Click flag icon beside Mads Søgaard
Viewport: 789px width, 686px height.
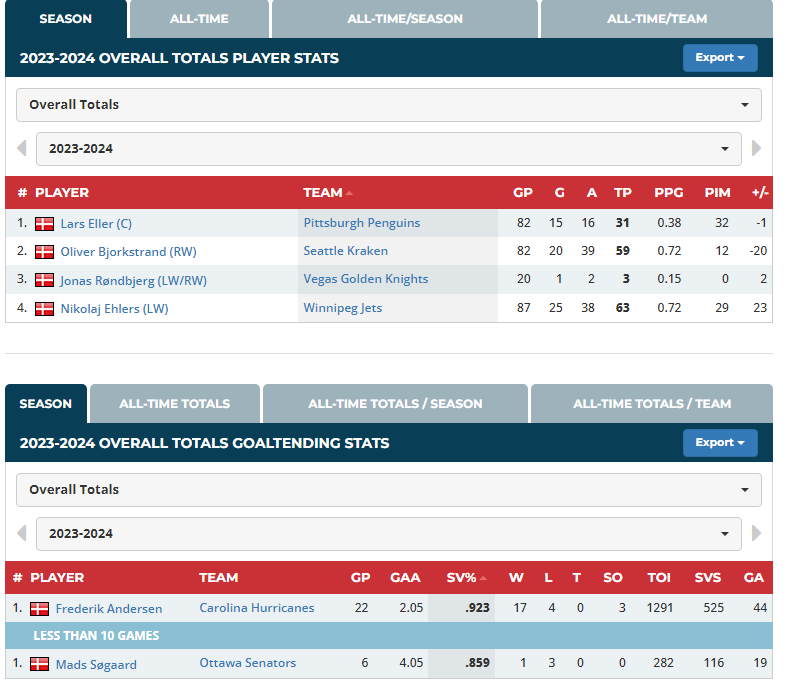pos(40,665)
